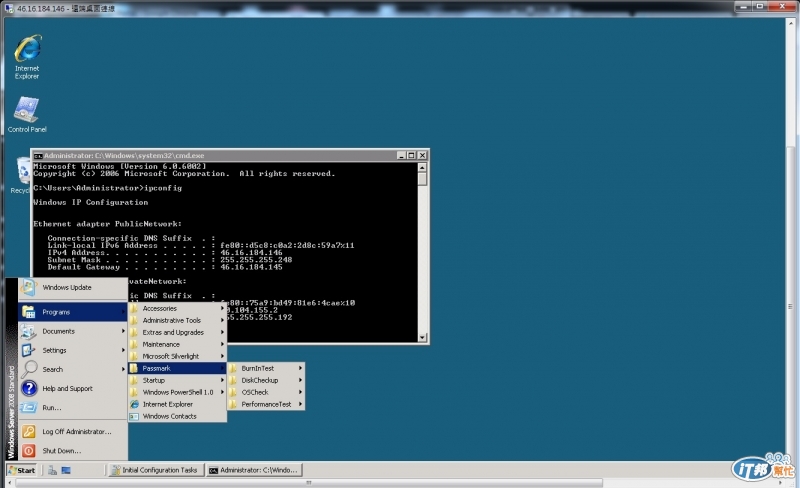Click the Internet Explorer icon in Programs menu
This screenshot has width=800, height=488.
(x=134, y=404)
